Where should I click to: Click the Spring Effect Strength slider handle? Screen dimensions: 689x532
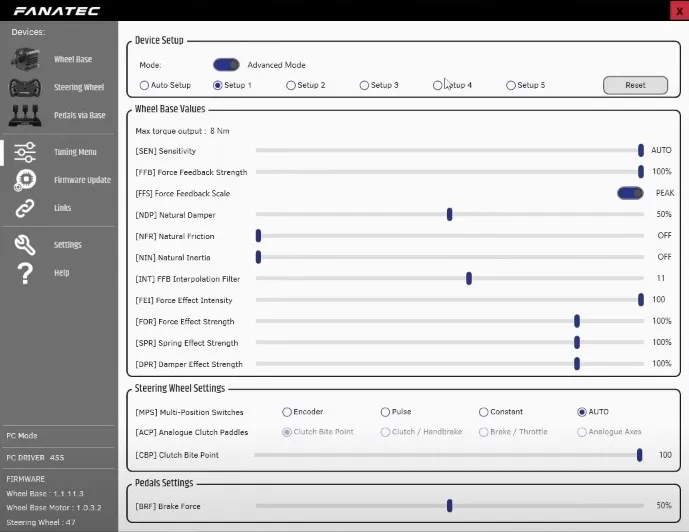coord(577,342)
